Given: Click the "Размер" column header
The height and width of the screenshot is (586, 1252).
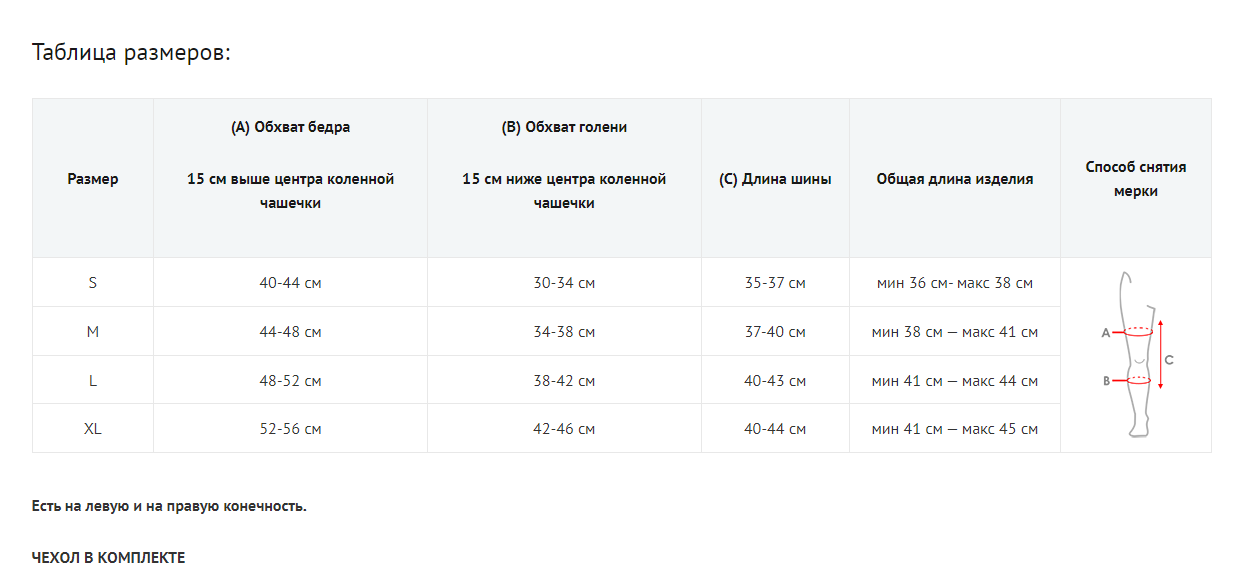Looking at the screenshot, I should click(x=93, y=179).
